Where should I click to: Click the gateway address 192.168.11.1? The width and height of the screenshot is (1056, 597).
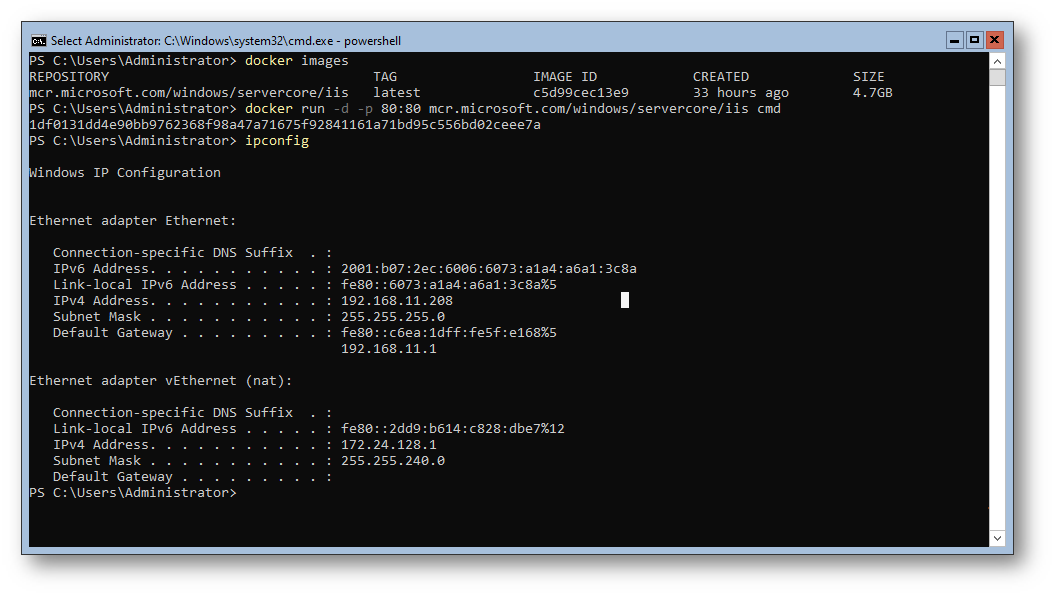(x=389, y=348)
